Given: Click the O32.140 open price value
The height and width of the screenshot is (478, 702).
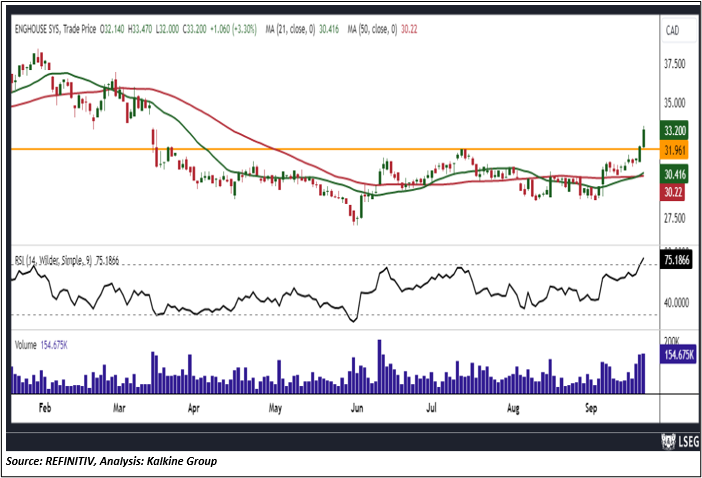Looking at the screenshot, I should [112, 30].
